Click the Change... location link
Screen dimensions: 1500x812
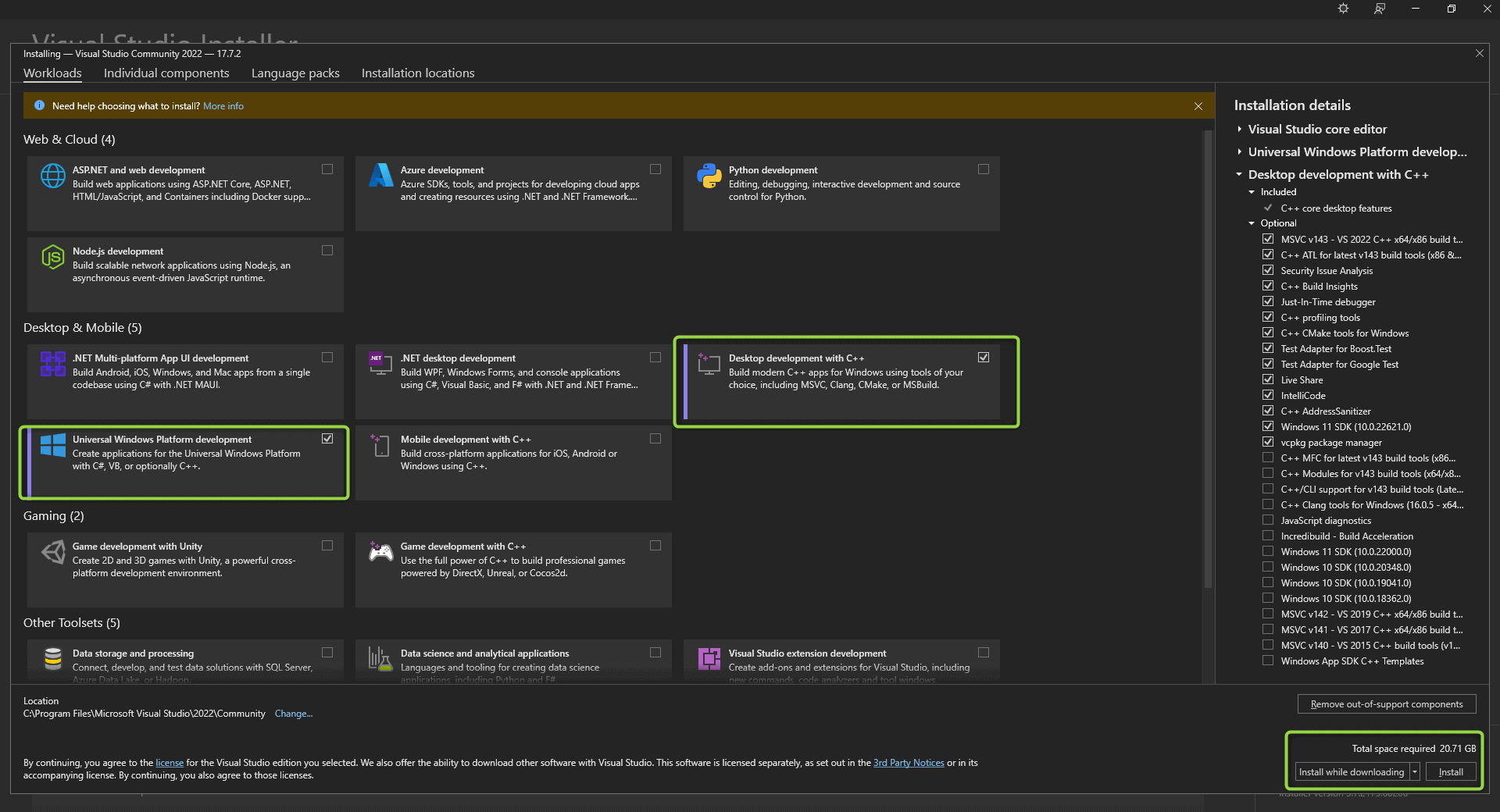pyautogui.click(x=294, y=714)
